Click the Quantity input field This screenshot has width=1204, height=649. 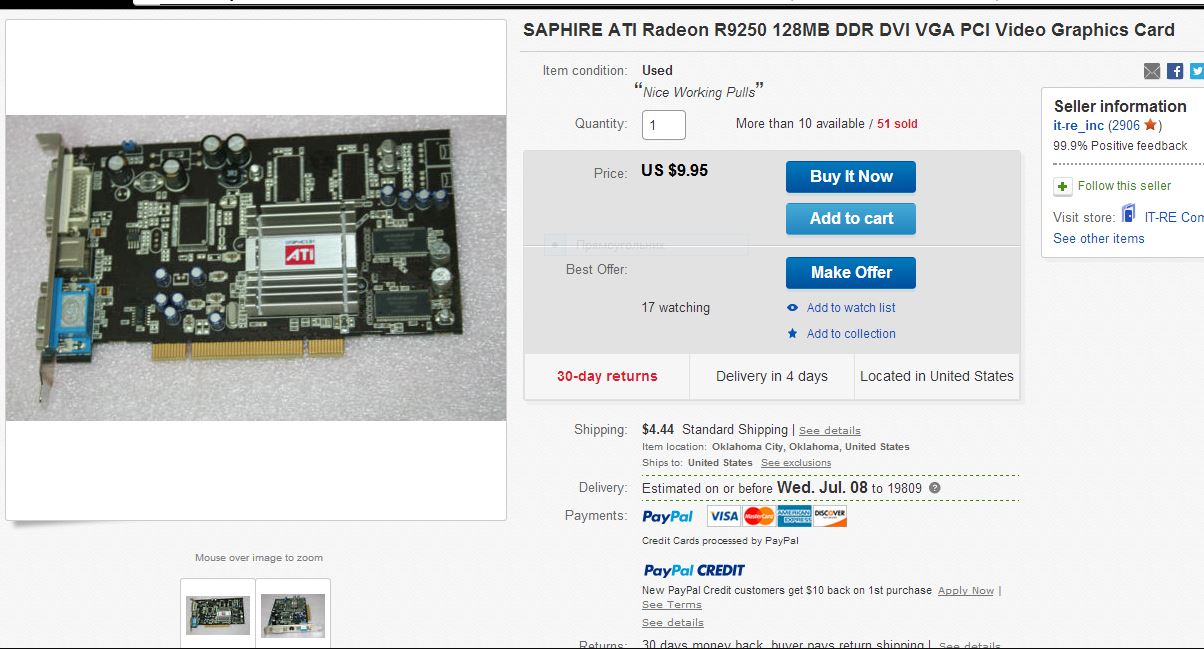click(663, 125)
